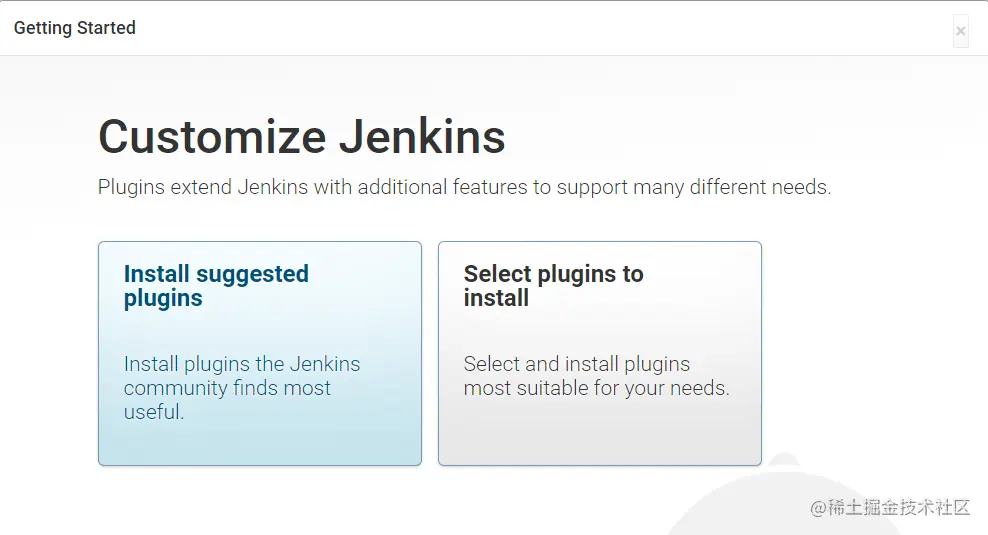Click the Customize Jenkins heading
Screen dimensions: 988x535
coord(301,137)
